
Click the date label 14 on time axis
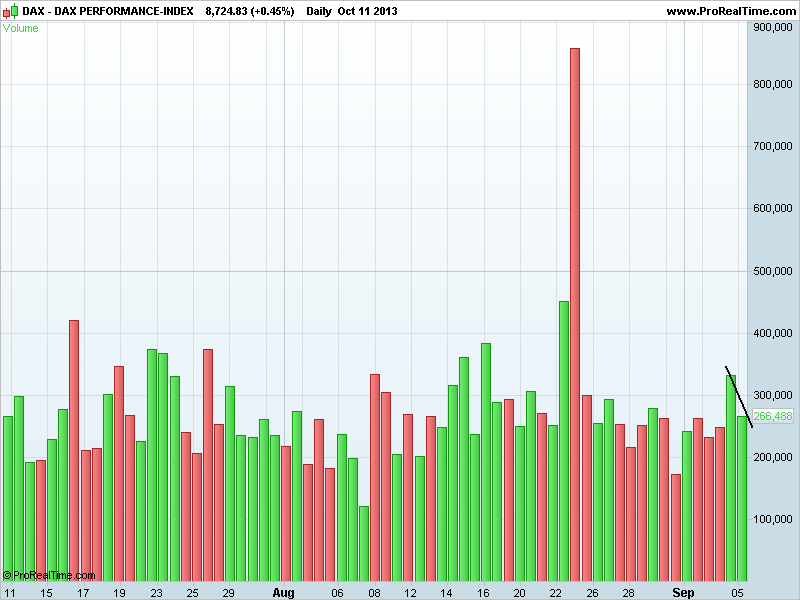pos(446,593)
